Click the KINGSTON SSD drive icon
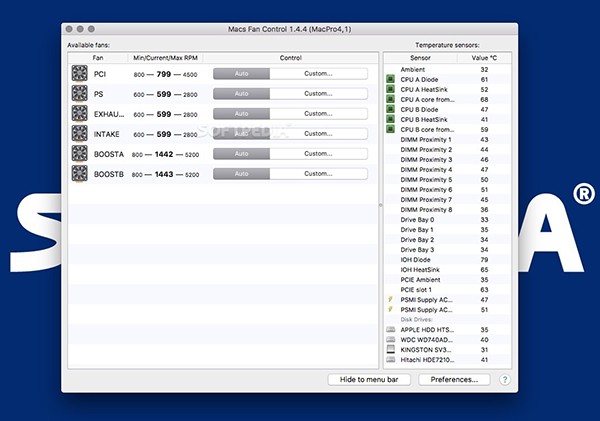 pyautogui.click(x=391, y=349)
